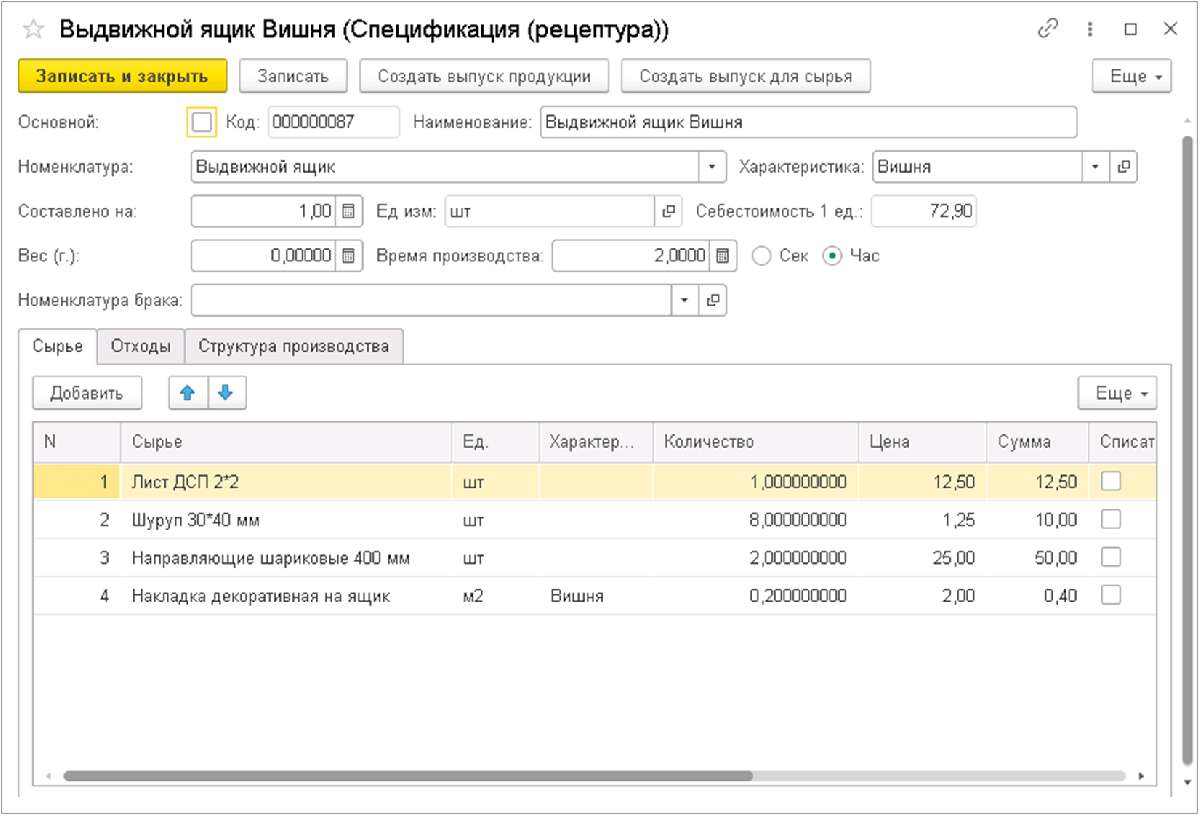
Task: Toggle the Основной checkbox
Action: tap(202, 122)
